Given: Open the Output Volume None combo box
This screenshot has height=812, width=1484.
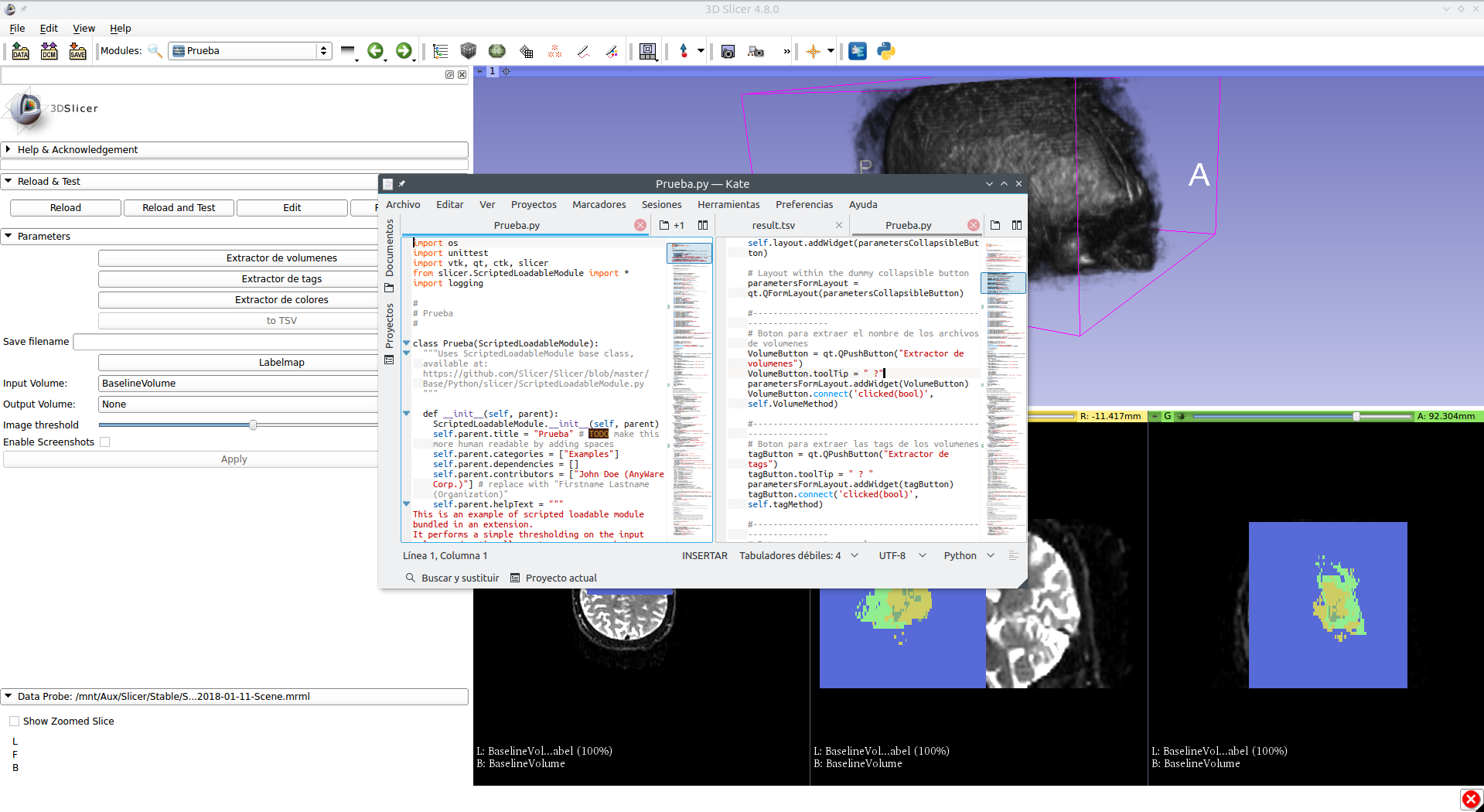Looking at the screenshot, I should [x=239, y=404].
